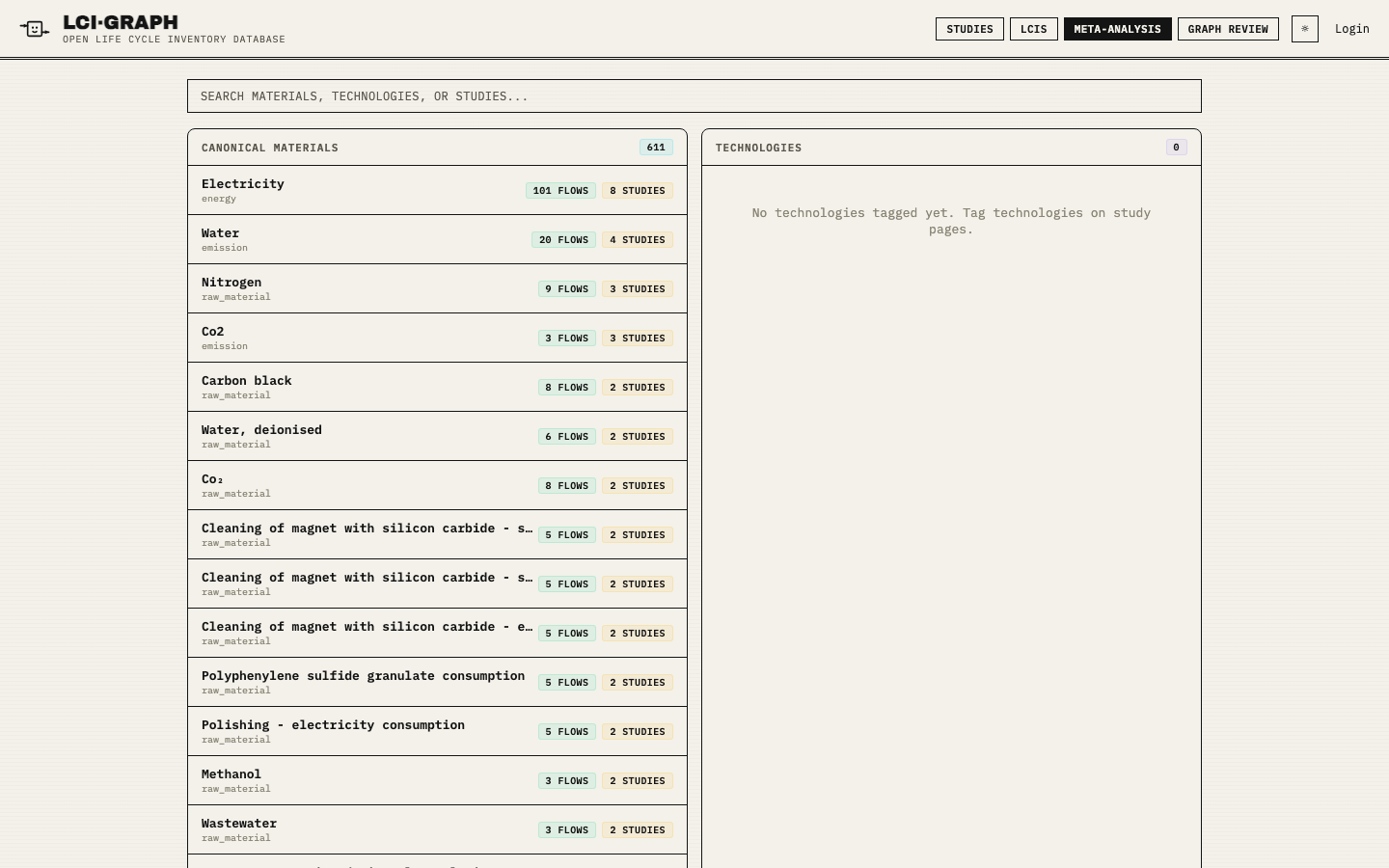Image resolution: width=1389 pixels, height=868 pixels.
Task: Click the Canonical Materials panel header
Action: point(437,148)
